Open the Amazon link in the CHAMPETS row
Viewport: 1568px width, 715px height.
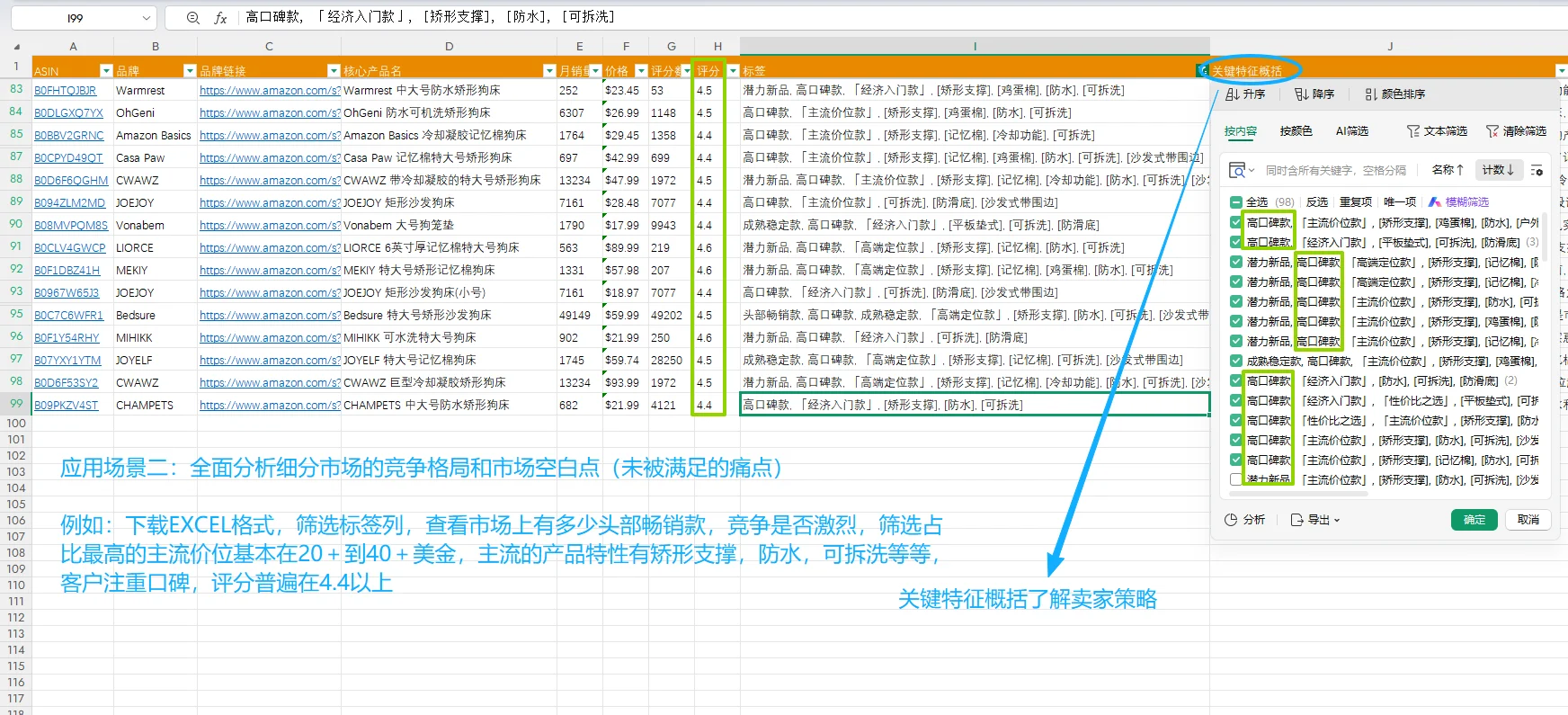270,406
